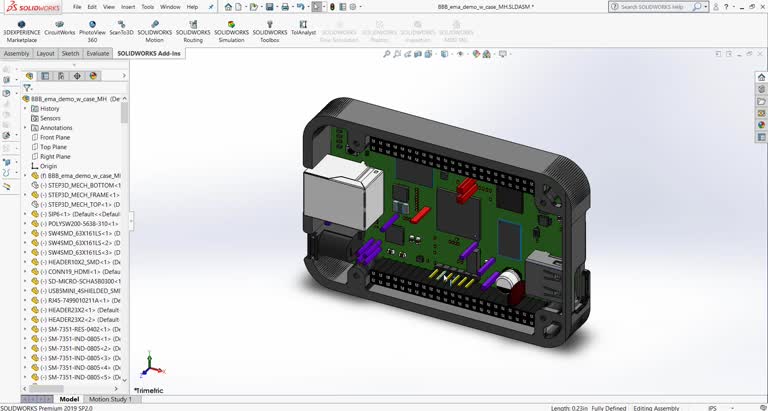Open the View menu
The image size is (768, 411).
pyautogui.click(x=109, y=7)
